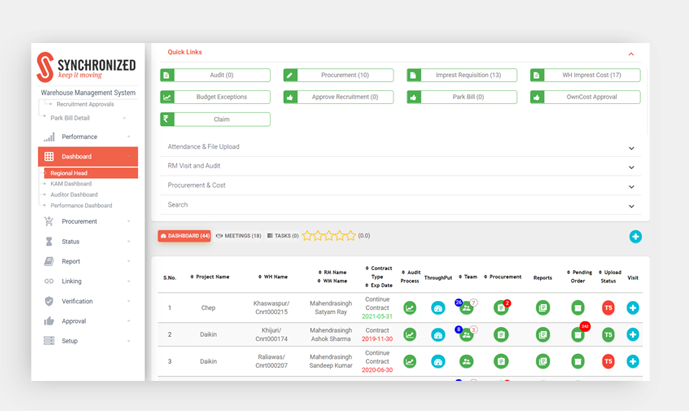The width and height of the screenshot is (689, 411).
Task: Click the Synchronized logo
Action: 86,67
